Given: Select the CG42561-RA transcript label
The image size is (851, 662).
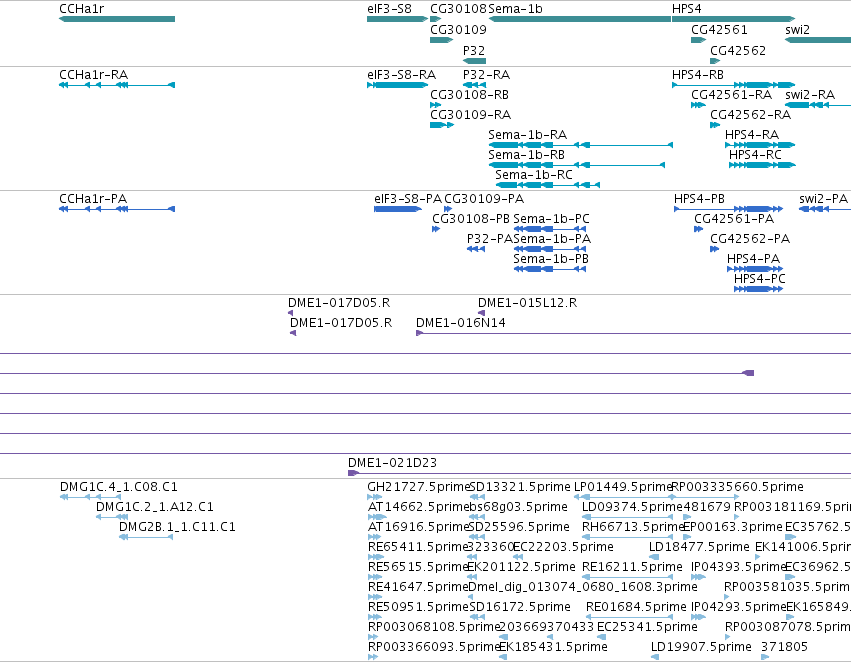Looking at the screenshot, I should click(x=732, y=95).
